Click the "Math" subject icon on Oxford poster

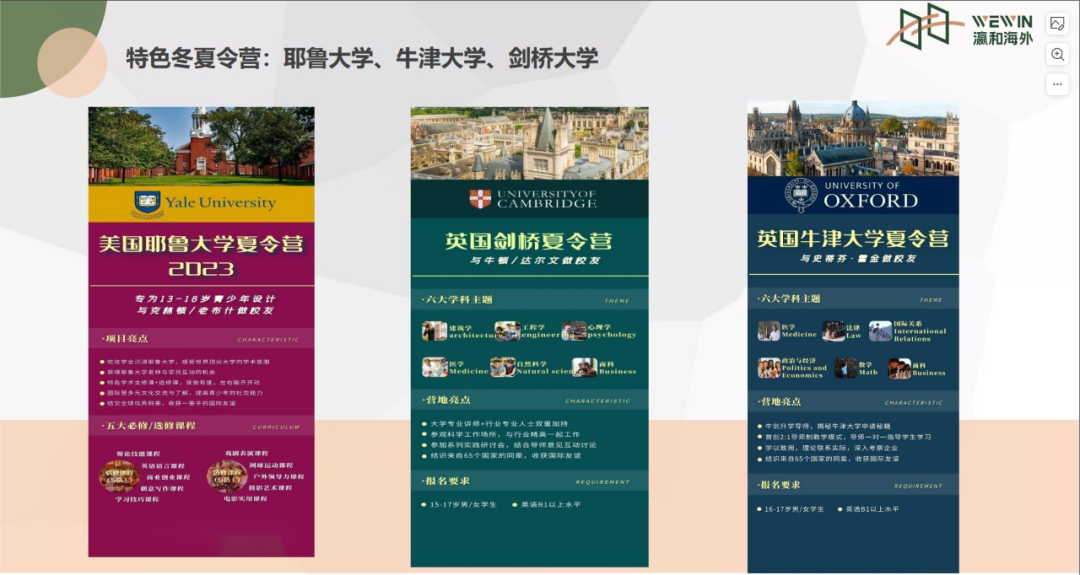point(845,368)
